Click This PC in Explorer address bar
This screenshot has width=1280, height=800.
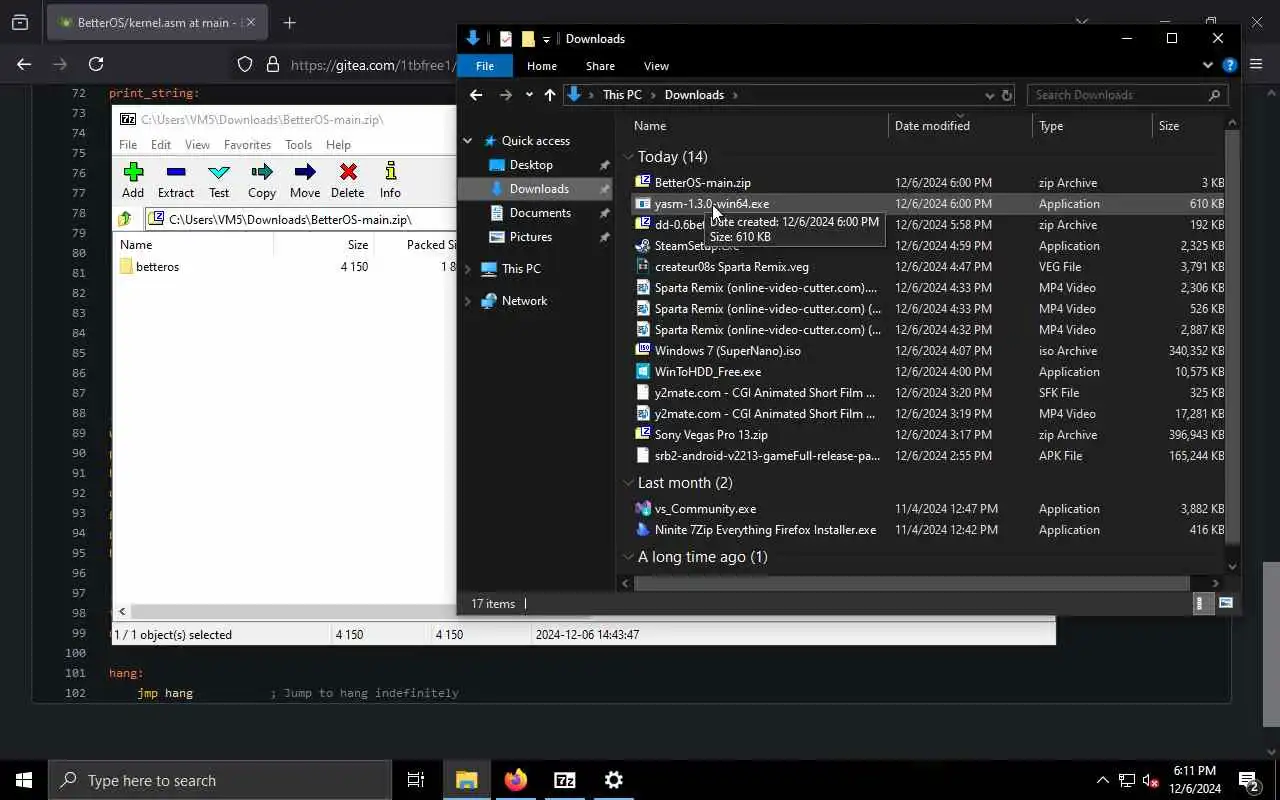pyautogui.click(x=622, y=95)
